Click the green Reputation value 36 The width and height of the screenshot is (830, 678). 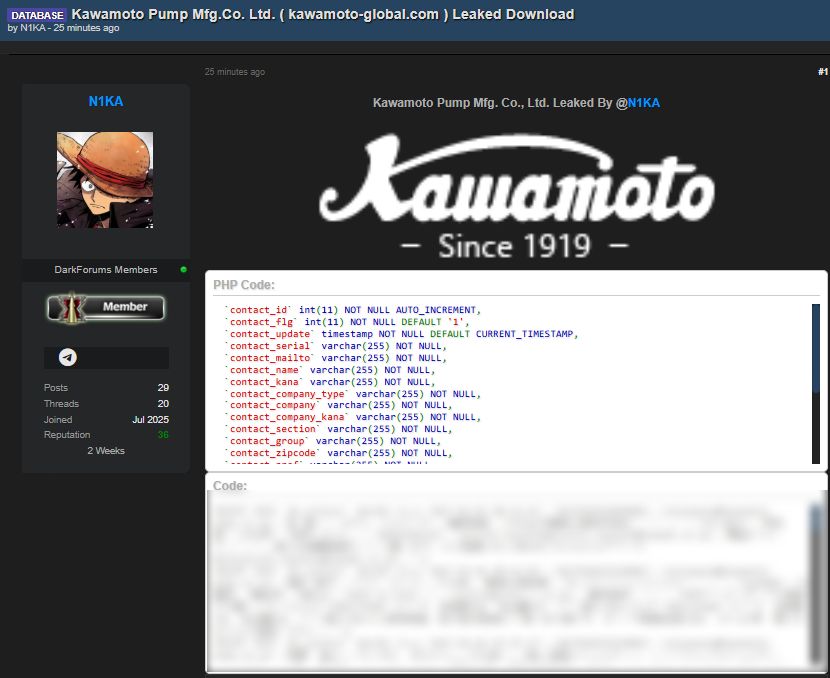[163, 435]
